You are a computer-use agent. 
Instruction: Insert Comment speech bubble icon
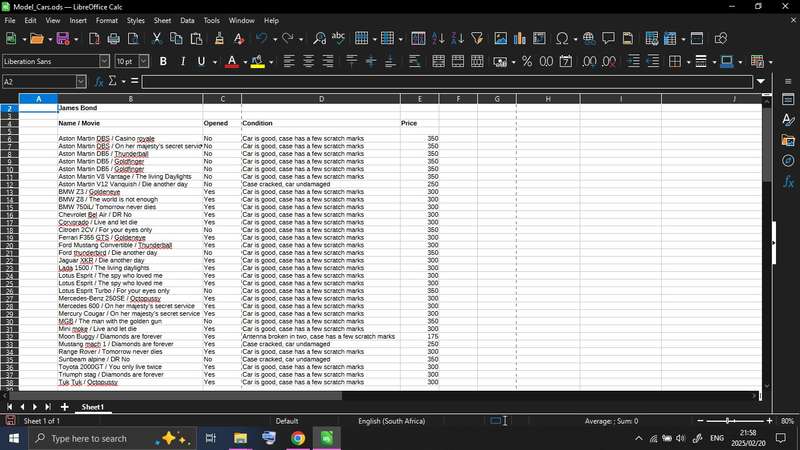pyautogui.click(x=608, y=39)
